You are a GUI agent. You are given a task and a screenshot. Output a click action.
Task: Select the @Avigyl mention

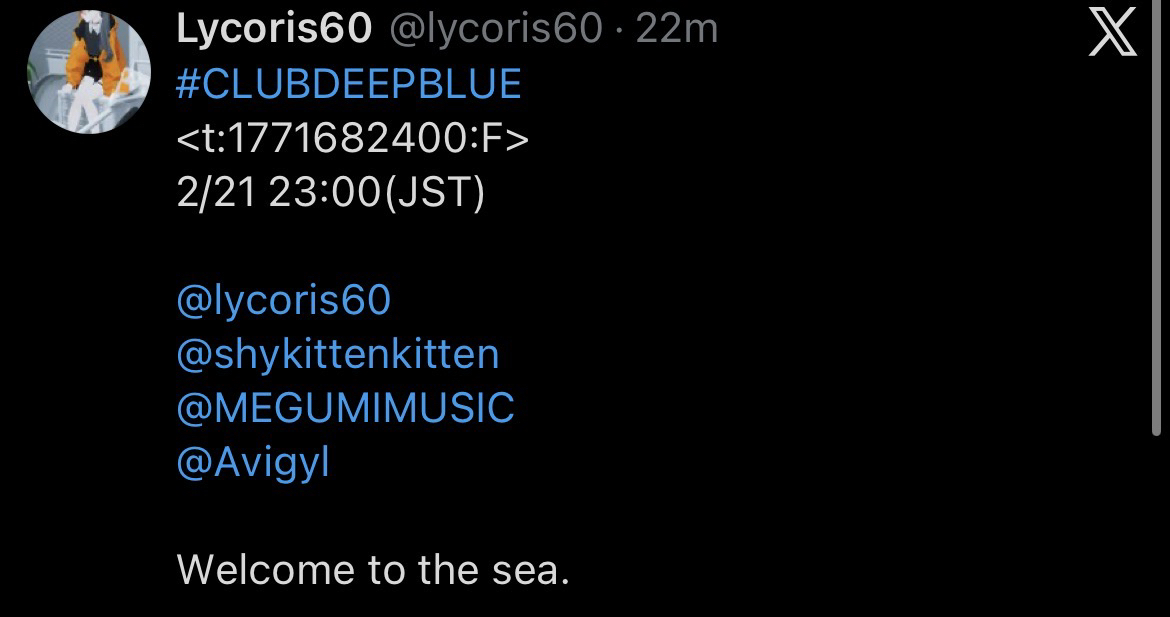[253, 463]
